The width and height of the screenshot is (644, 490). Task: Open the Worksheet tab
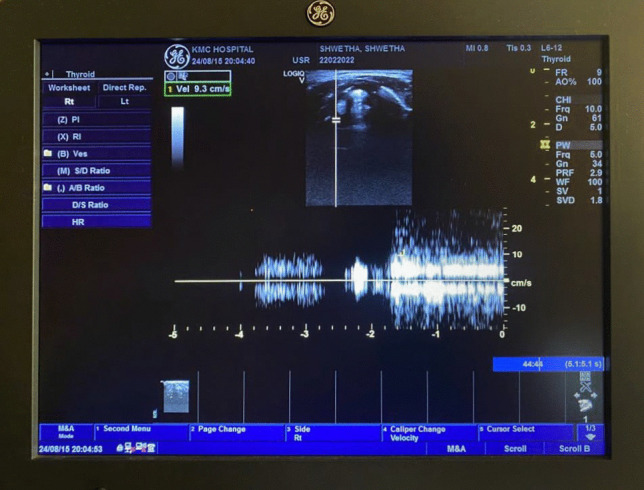point(69,88)
